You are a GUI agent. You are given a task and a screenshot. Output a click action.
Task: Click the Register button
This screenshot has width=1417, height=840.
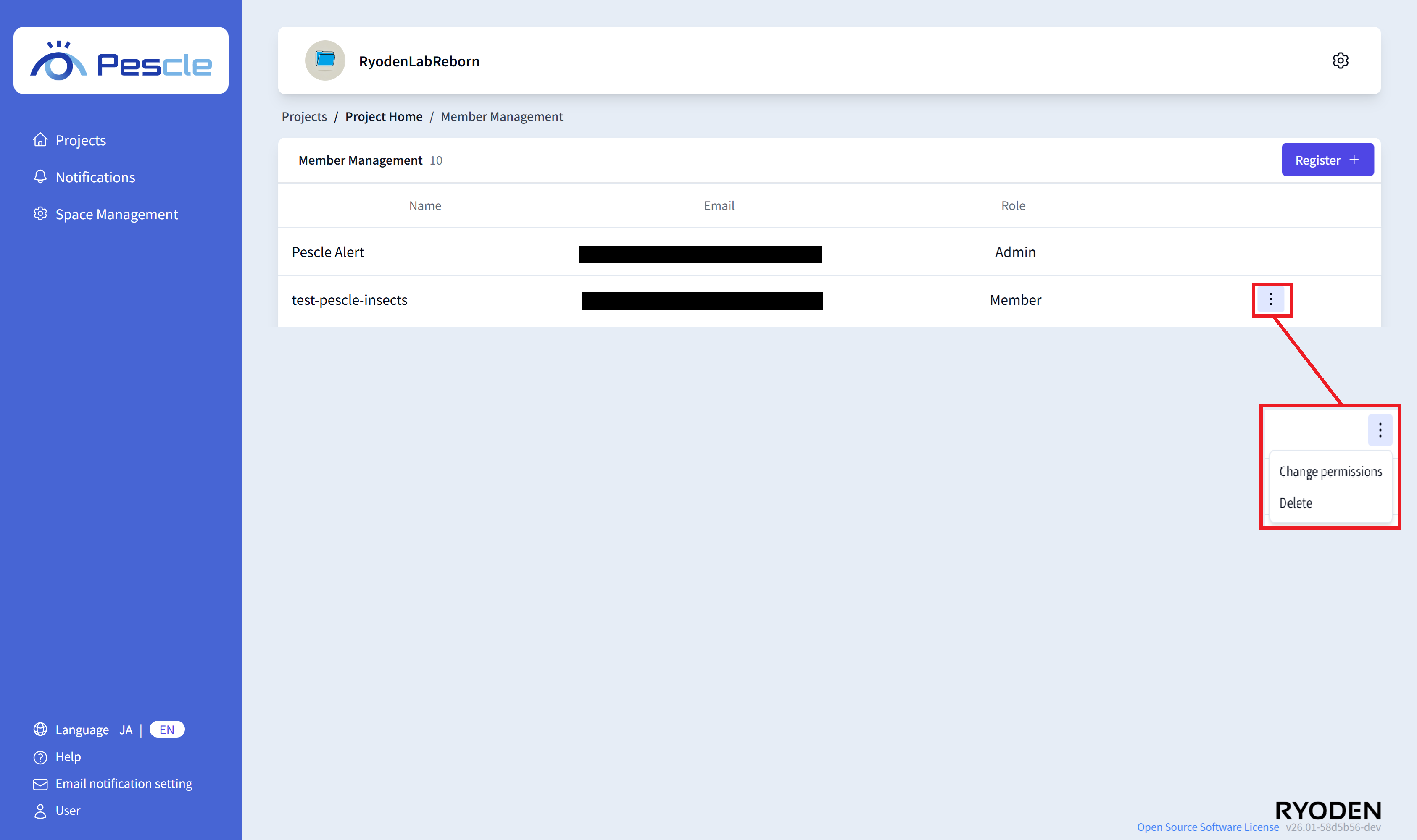(x=1327, y=160)
